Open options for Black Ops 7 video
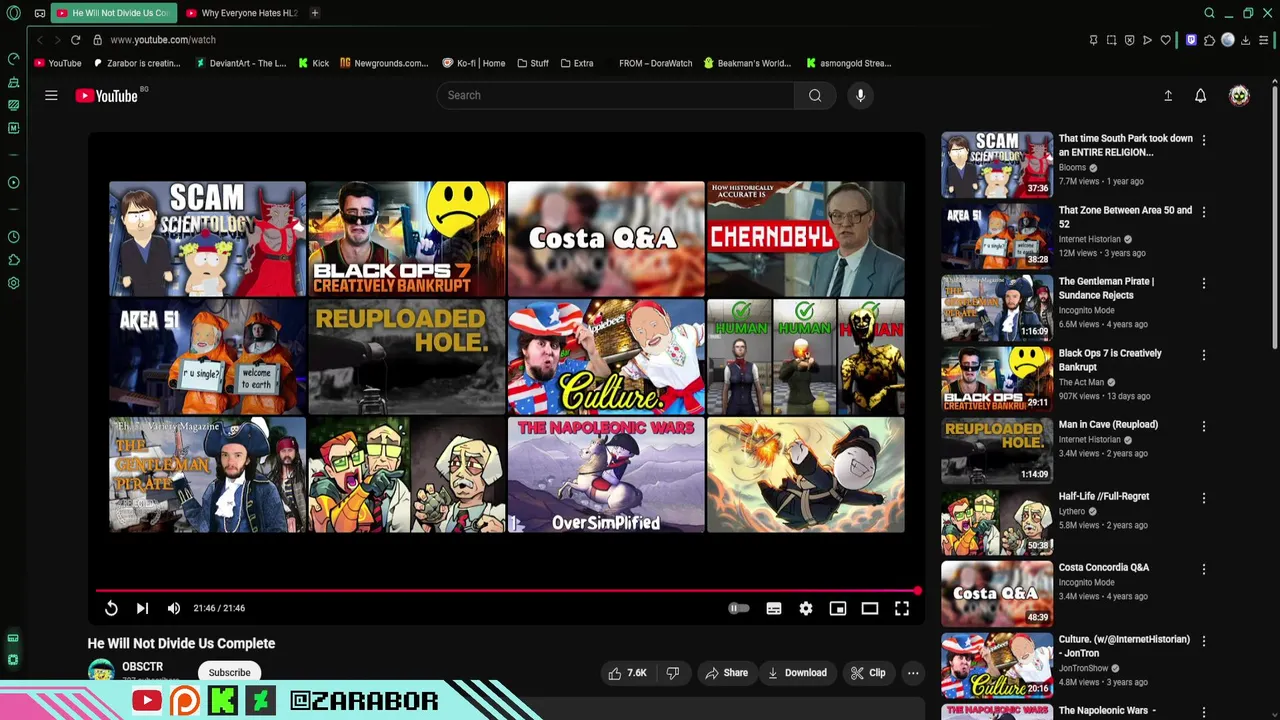1280x720 pixels. pyautogui.click(x=1204, y=355)
